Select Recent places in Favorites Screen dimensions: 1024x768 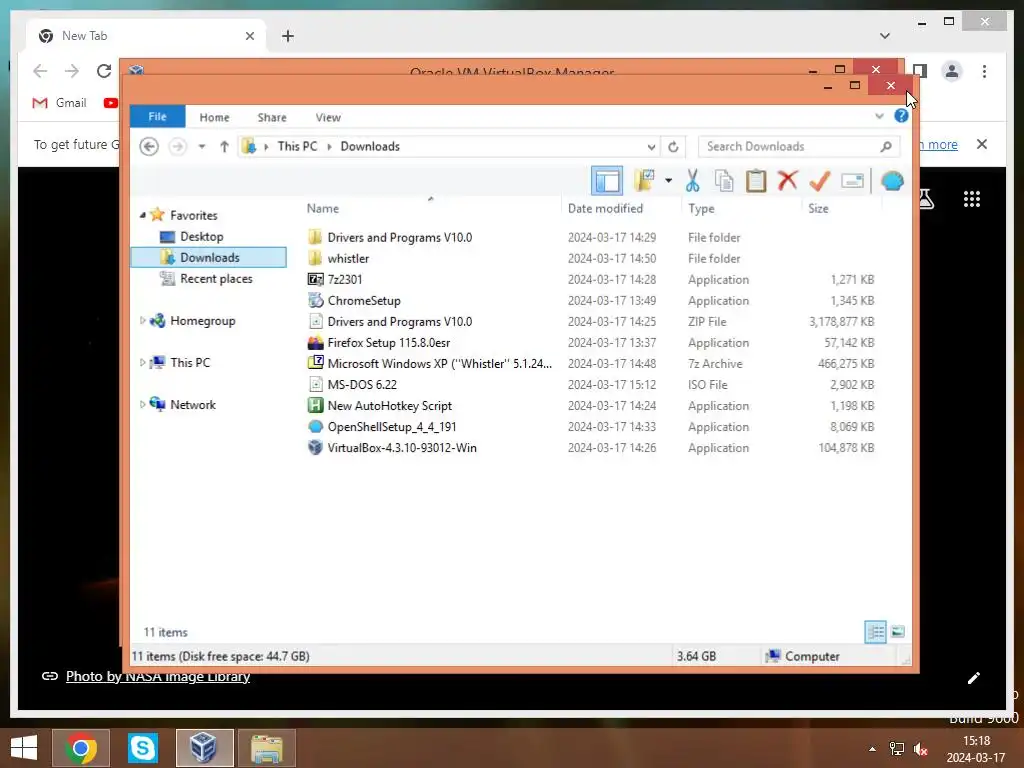click(216, 279)
